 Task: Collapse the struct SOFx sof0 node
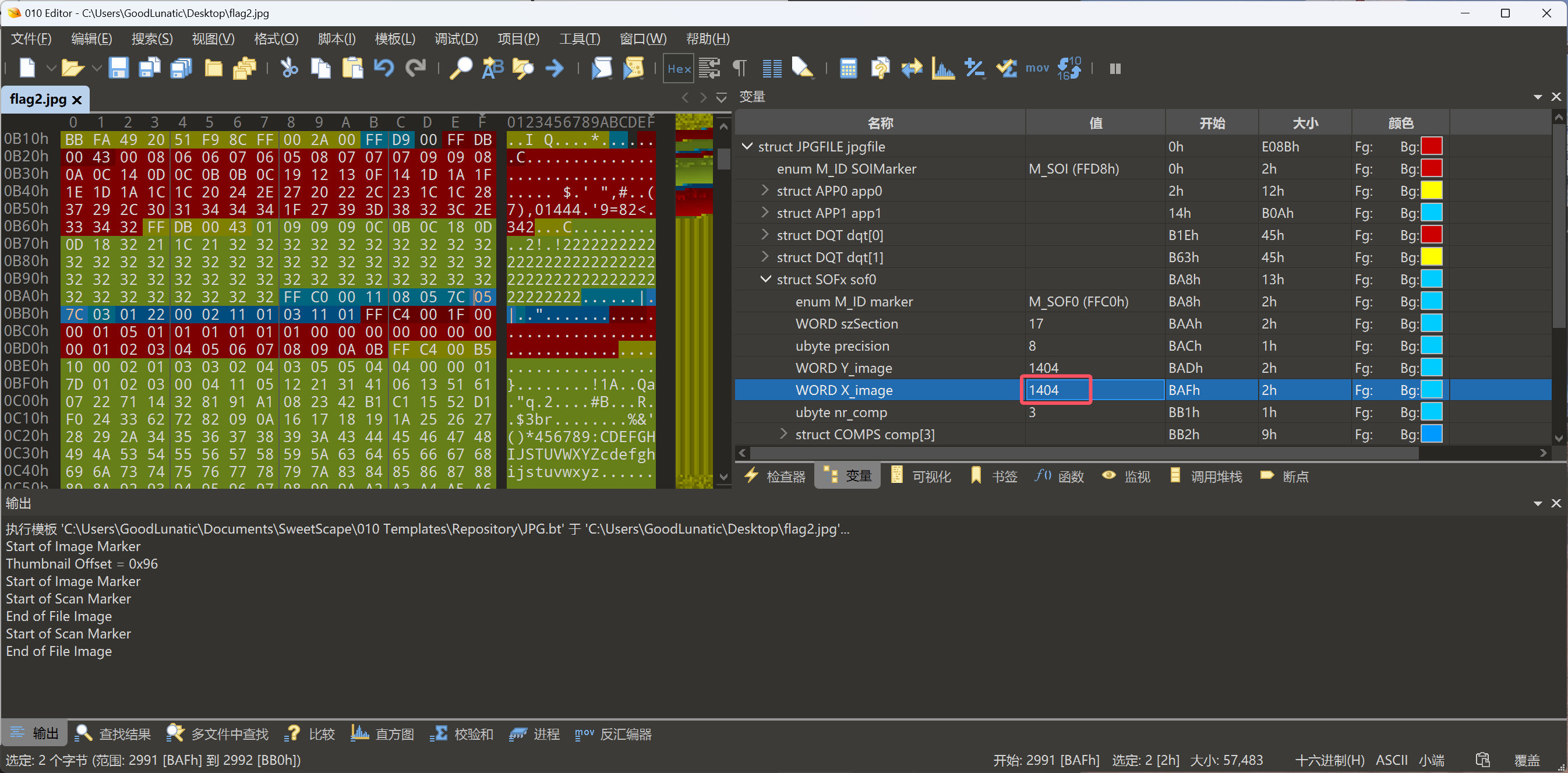coord(765,279)
